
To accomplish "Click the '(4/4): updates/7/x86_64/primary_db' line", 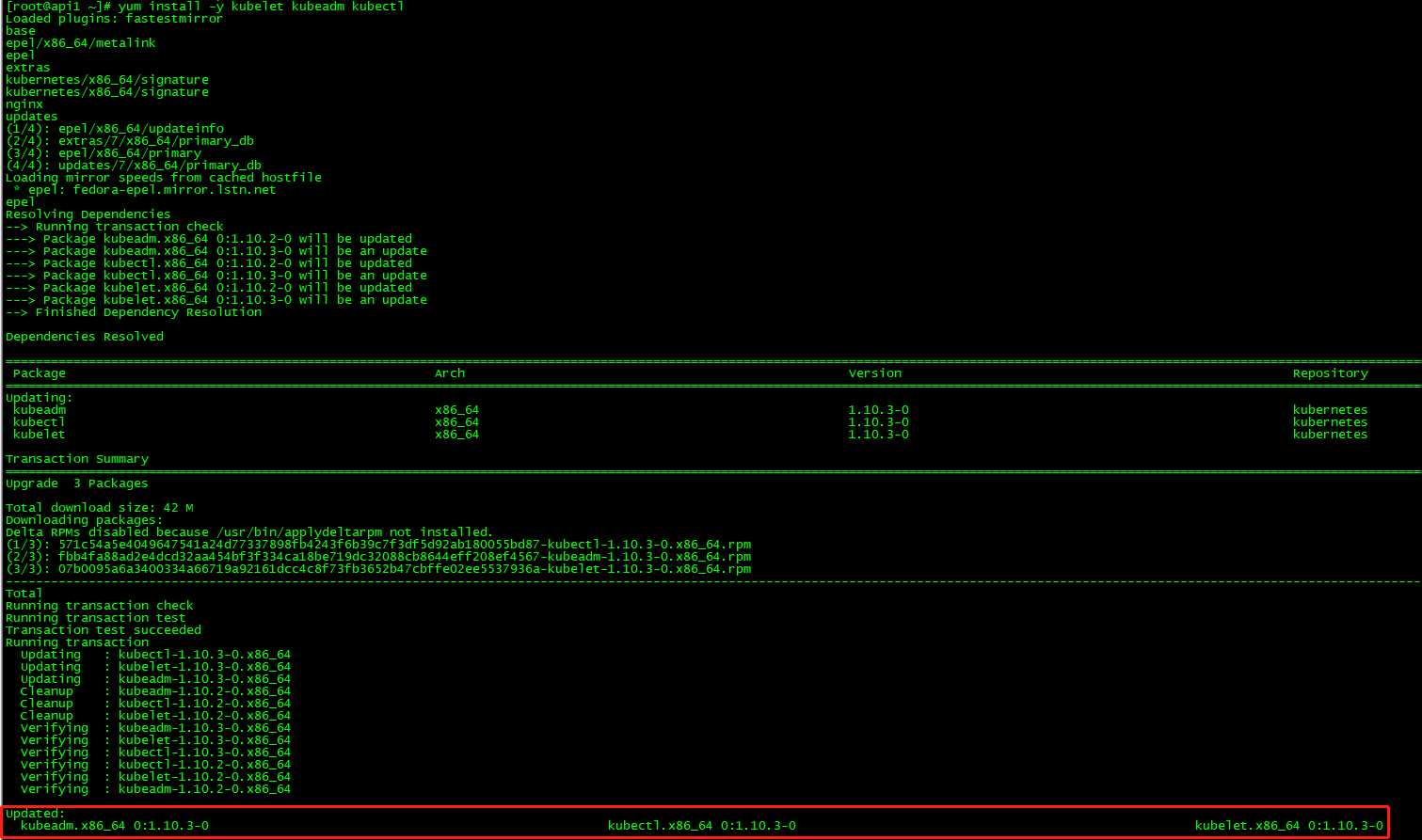I will click(x=134, y=166).
